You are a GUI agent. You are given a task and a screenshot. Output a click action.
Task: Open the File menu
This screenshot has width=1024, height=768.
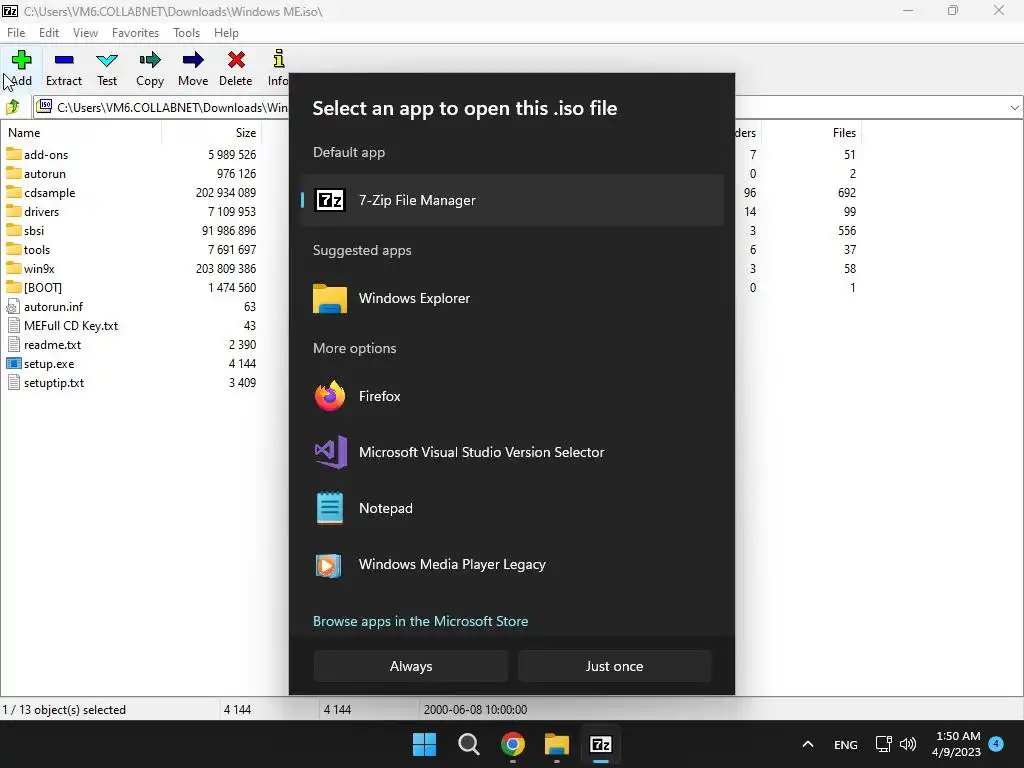point(16,33)
